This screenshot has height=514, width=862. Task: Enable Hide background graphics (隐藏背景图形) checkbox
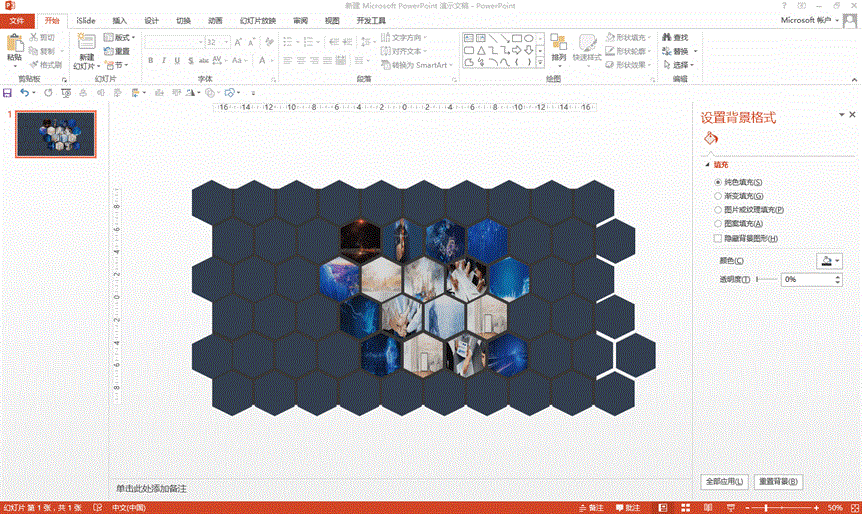[x=718, y=239]
